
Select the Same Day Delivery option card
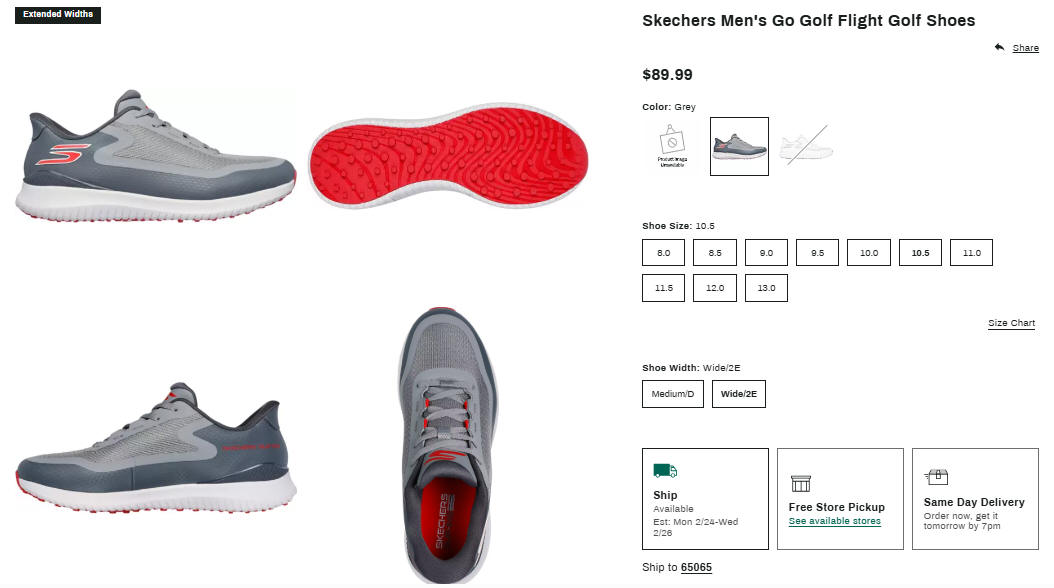tap(975, 499)
